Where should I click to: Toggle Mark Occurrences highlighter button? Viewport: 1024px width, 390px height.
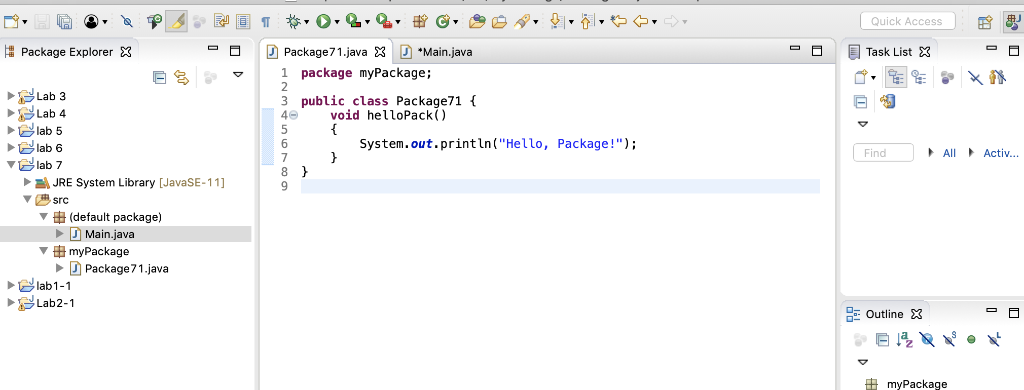click(176, 22)
